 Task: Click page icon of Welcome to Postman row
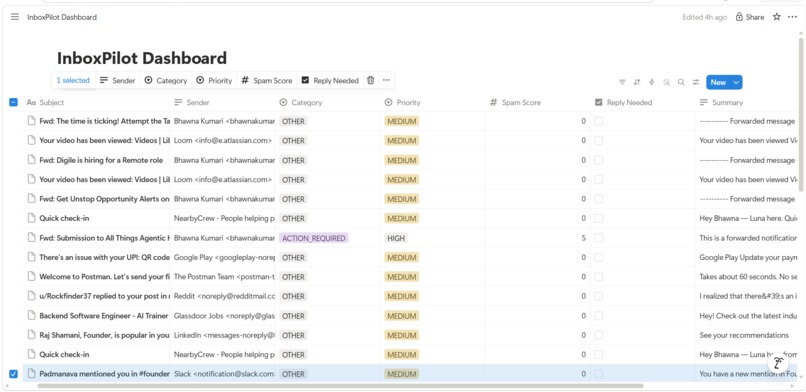(x=32, y=277)
